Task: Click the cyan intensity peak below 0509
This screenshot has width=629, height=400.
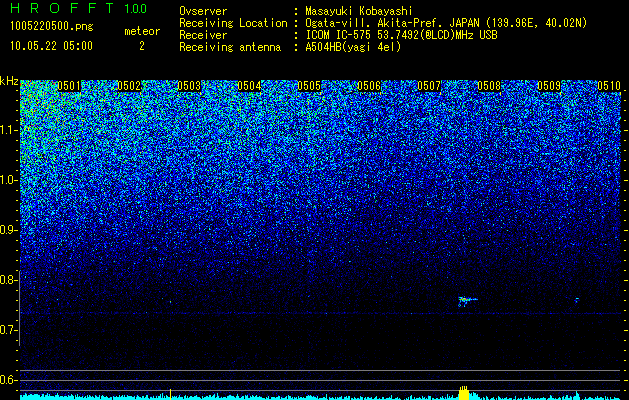Action: point(577,395)
